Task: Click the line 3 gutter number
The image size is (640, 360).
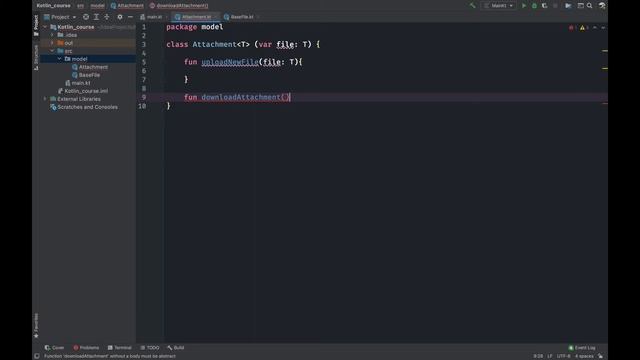Action: 144,44
